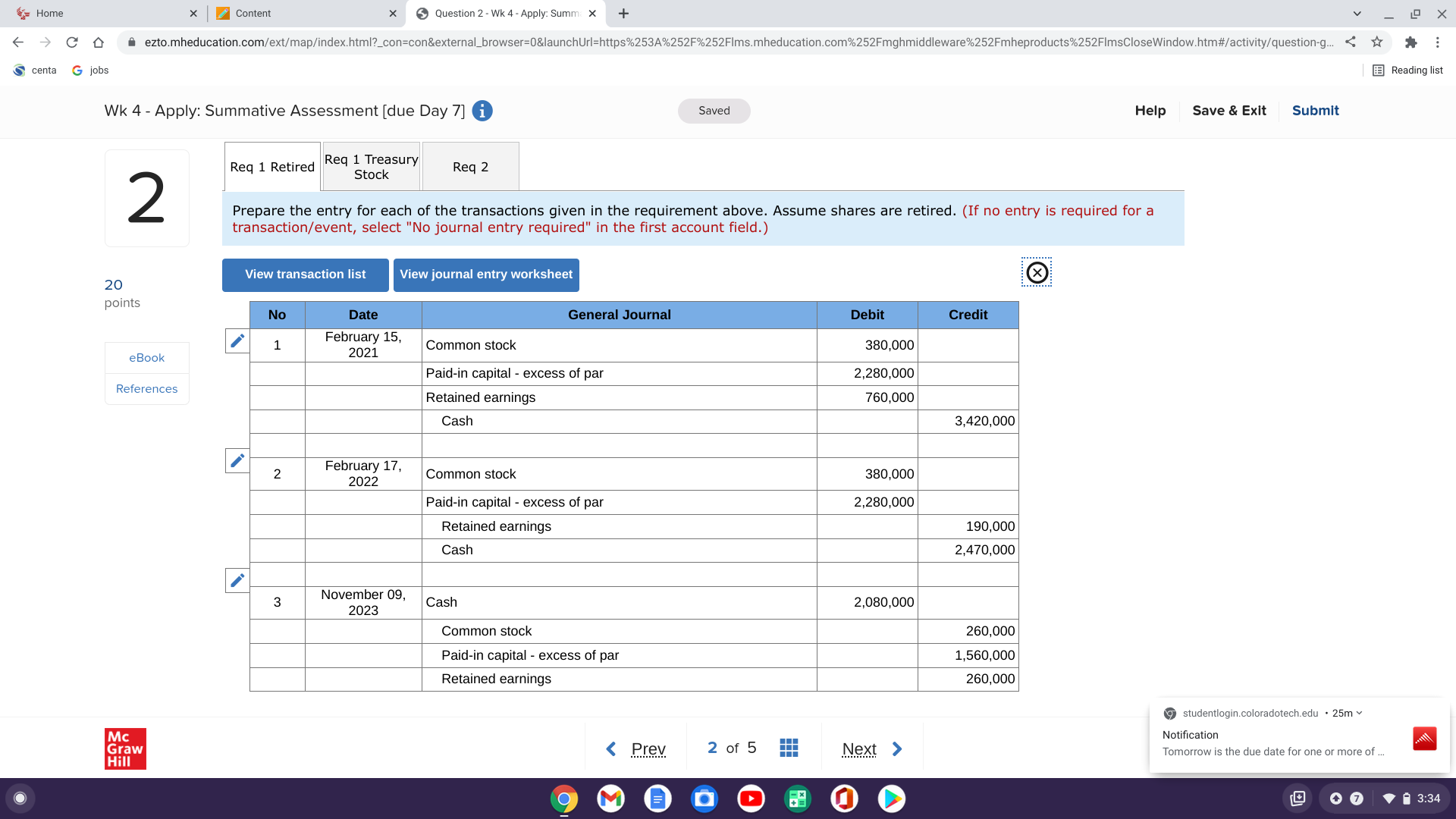Screen dimensions: 1456x819
Task: Open the ChromeOS launcher button
Action: (20, 798)
